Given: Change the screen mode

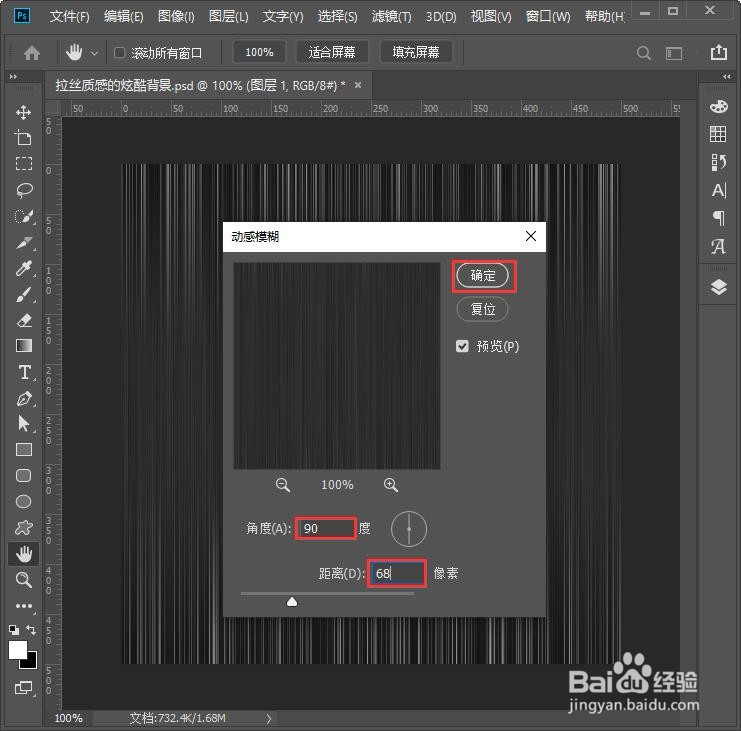Looking at the screenshot, I should [24, 688].
